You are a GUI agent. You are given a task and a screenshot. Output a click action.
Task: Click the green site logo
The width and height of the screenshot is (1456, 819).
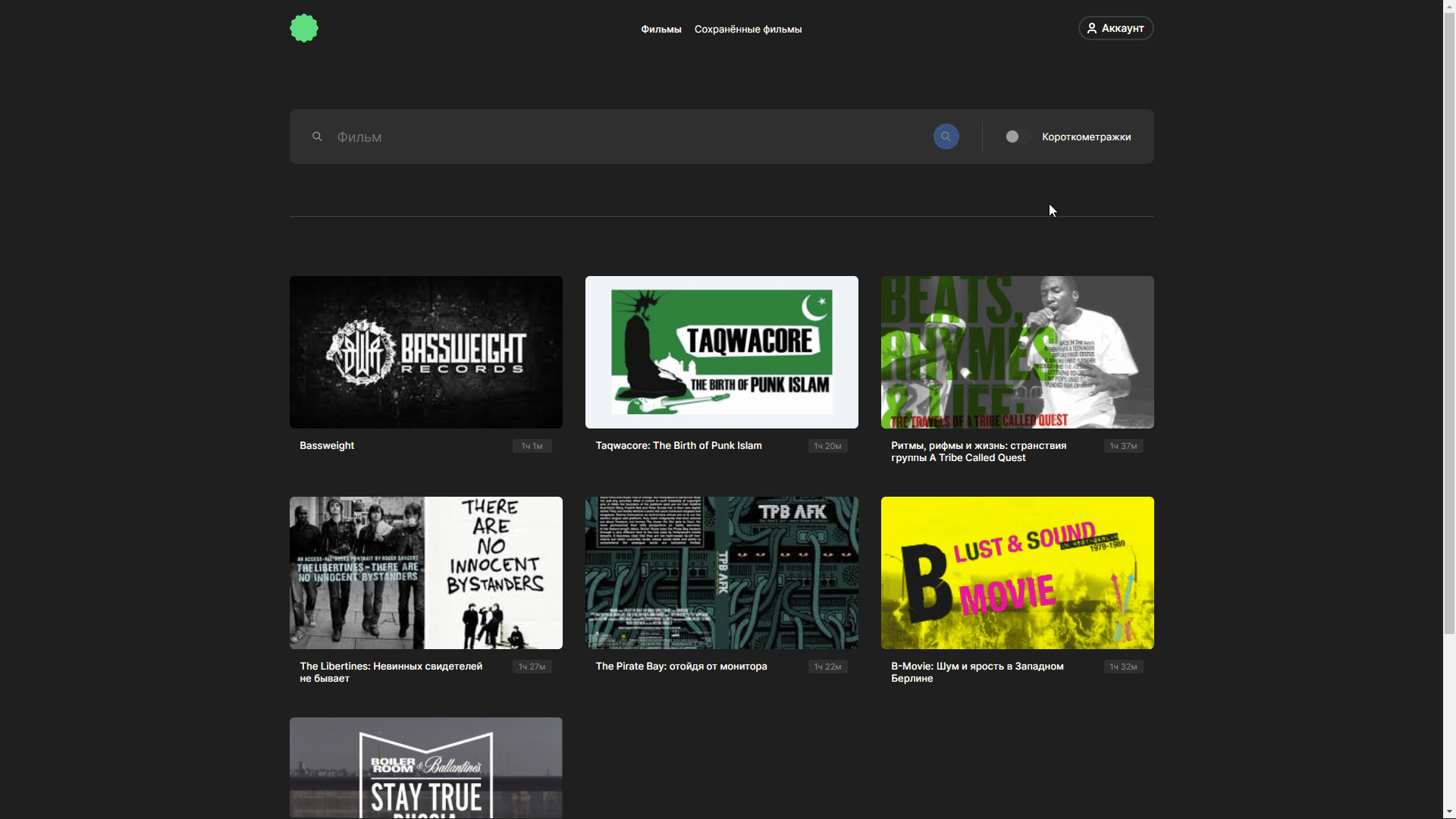[303, 27]
